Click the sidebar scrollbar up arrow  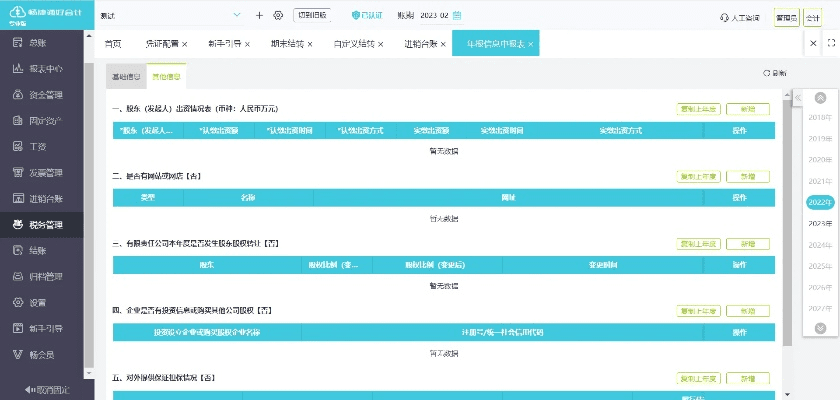[x=89, y=36]
